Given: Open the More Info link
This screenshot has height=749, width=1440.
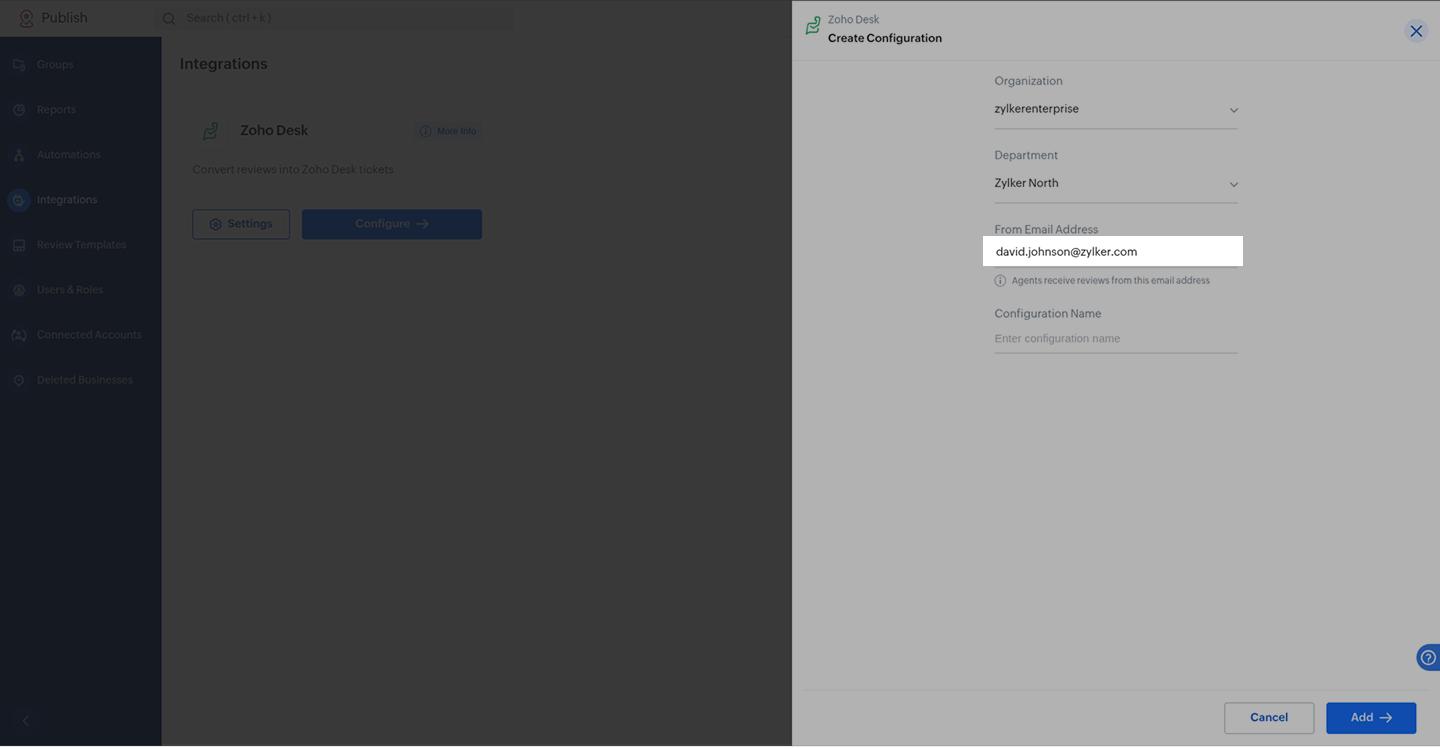Looking at the screenshot, I should click(x=448, y=131).
